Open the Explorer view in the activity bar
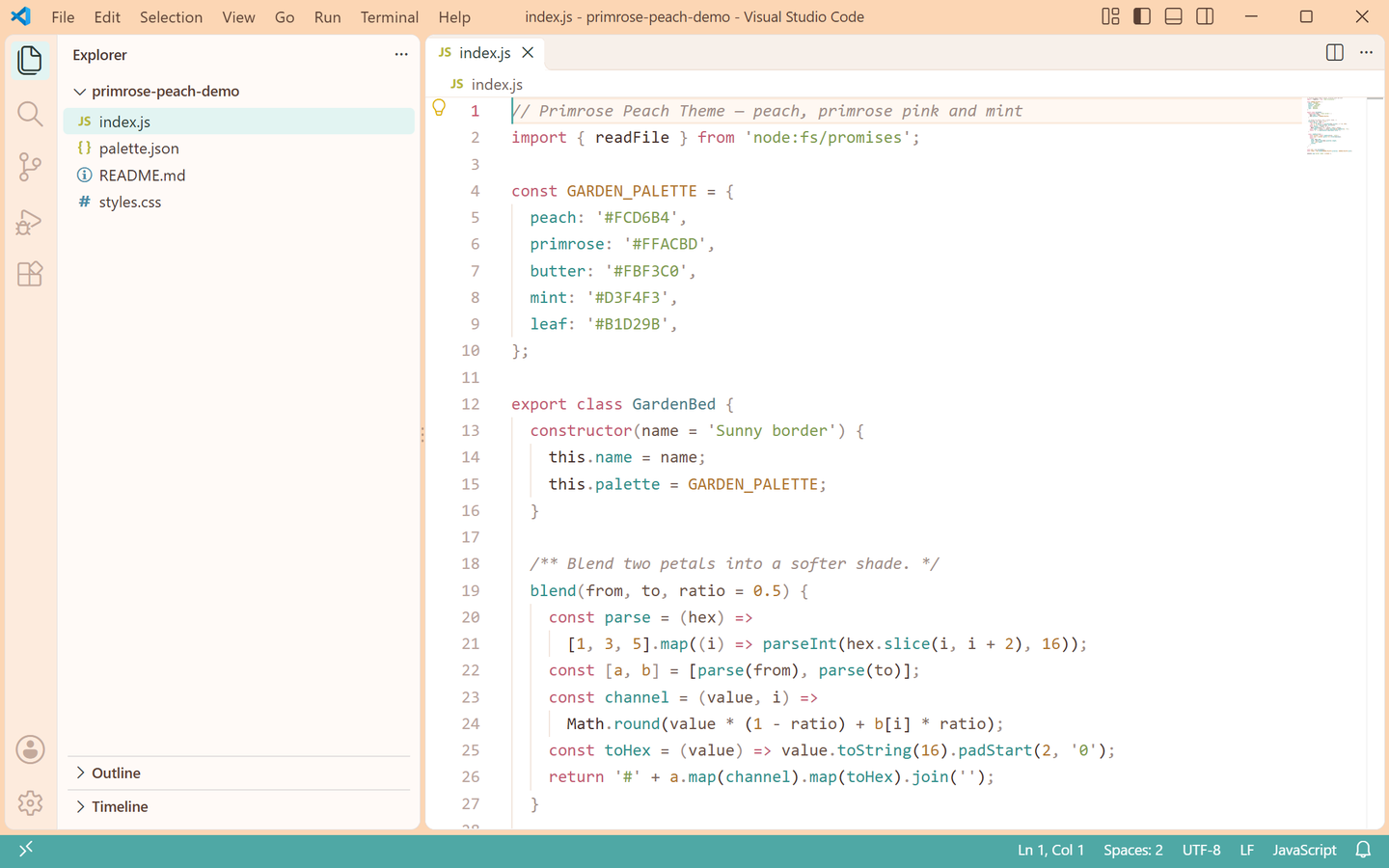The height and width of the screenshot is (868, 1389). click(x=30, y=60)
